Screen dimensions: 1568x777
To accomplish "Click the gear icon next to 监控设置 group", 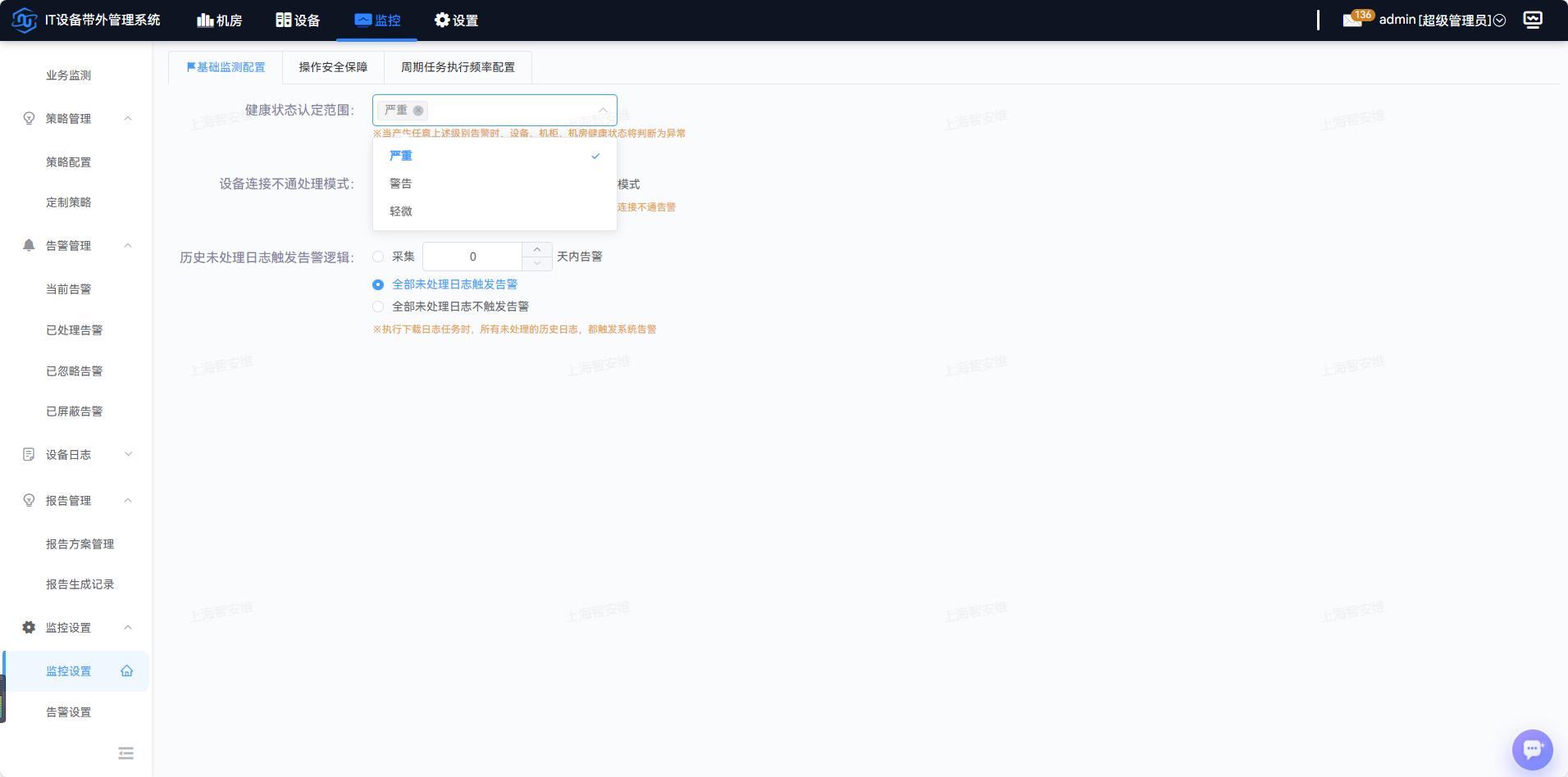I will pos(29,627).
